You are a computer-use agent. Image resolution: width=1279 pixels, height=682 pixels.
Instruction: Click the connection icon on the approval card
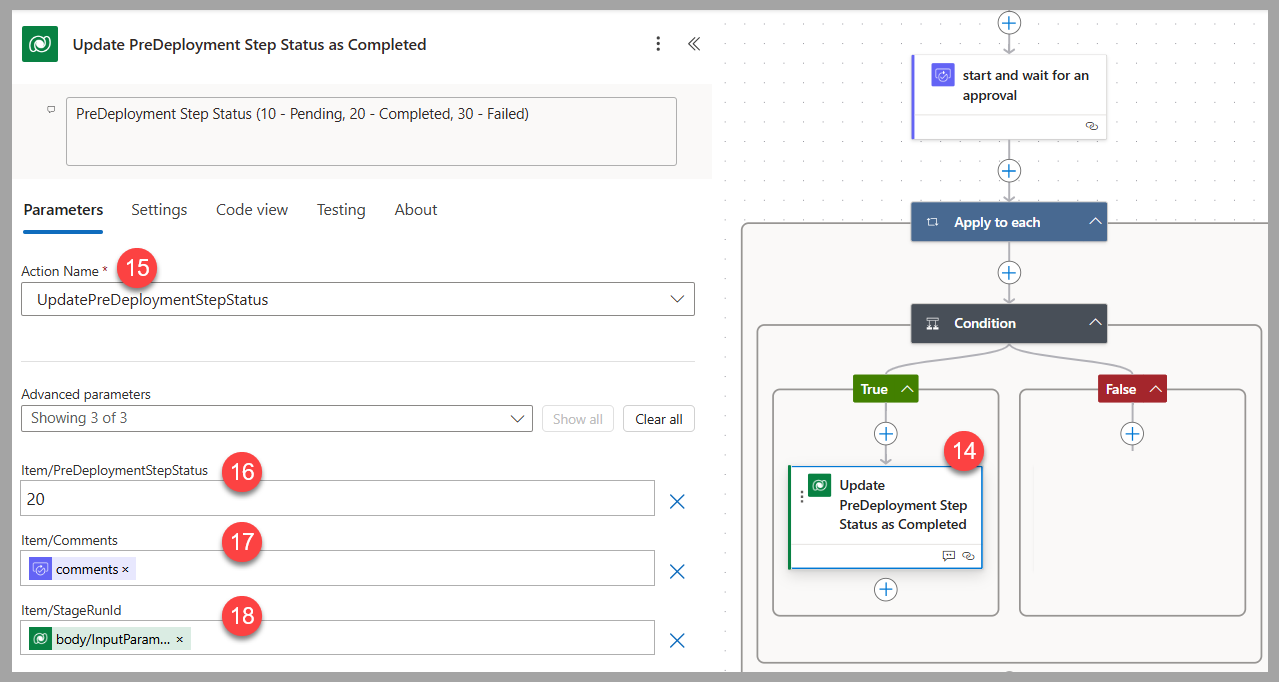1091,126
